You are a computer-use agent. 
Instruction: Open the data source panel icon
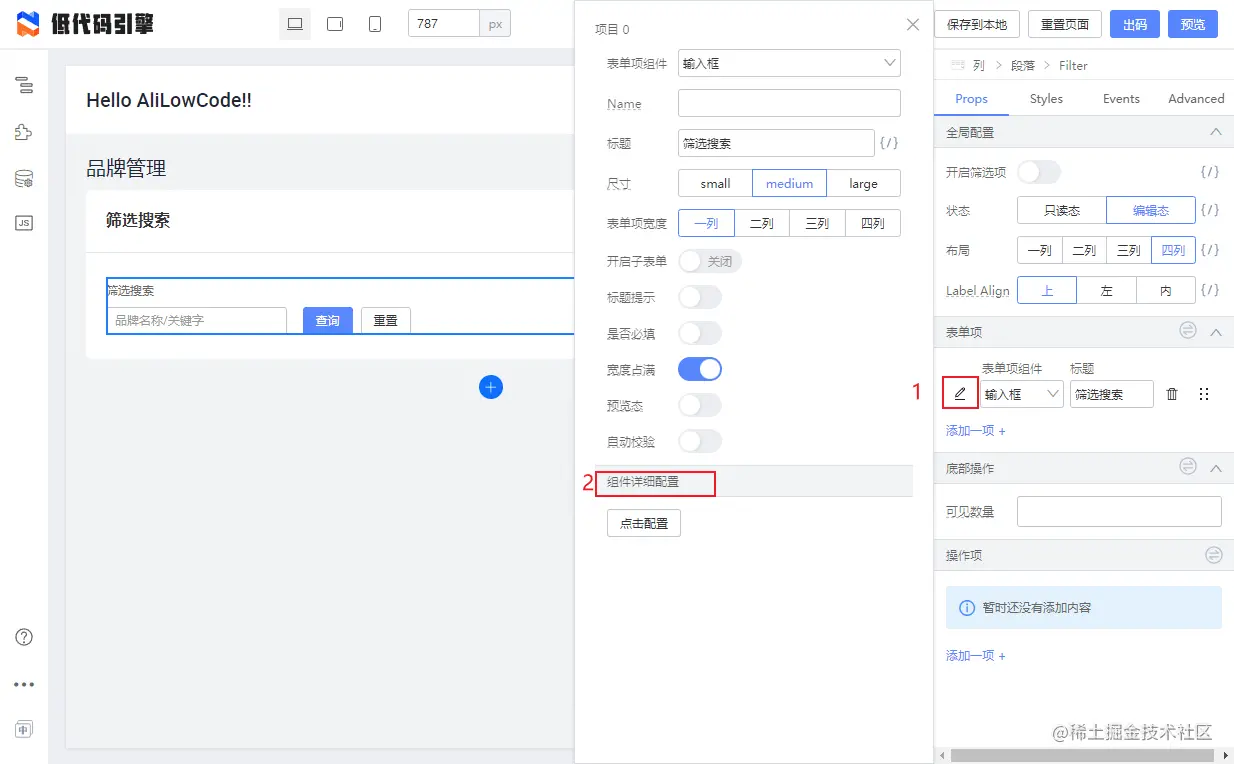point(24,179)
